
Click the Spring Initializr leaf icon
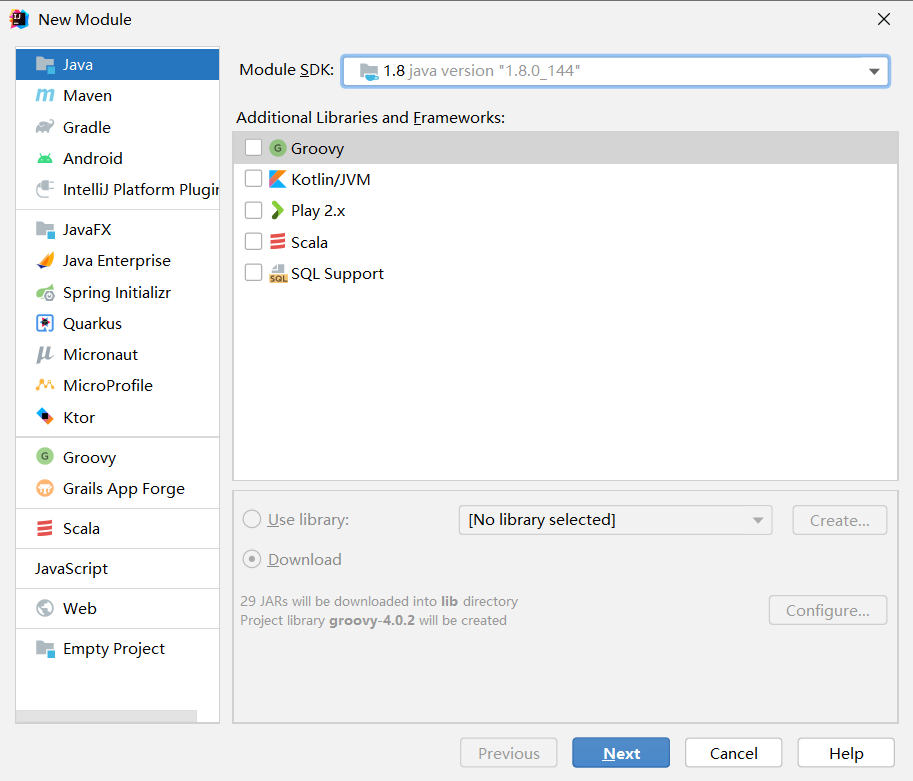(x=45, y=292)
